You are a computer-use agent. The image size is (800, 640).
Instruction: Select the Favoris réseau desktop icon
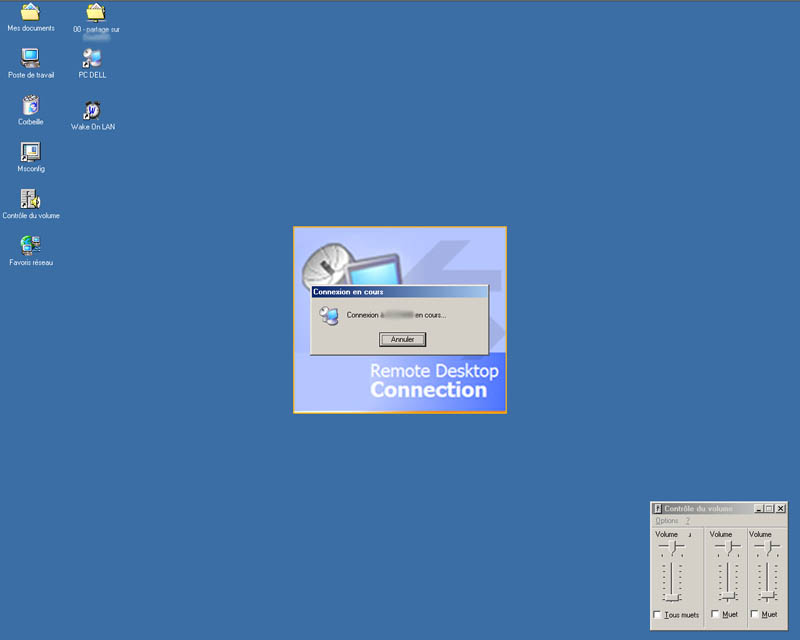click(x=30, y=245)
